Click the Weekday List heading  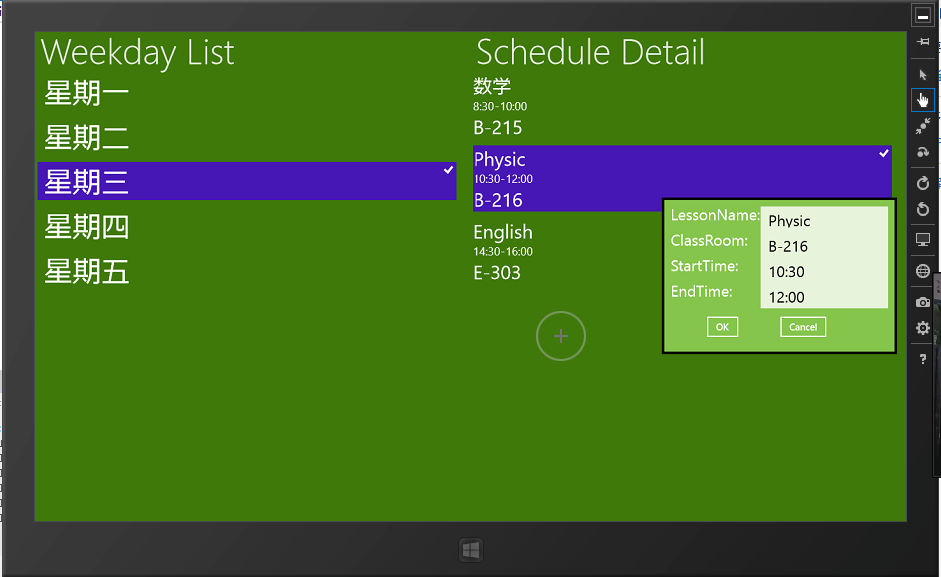coord(137,52)
